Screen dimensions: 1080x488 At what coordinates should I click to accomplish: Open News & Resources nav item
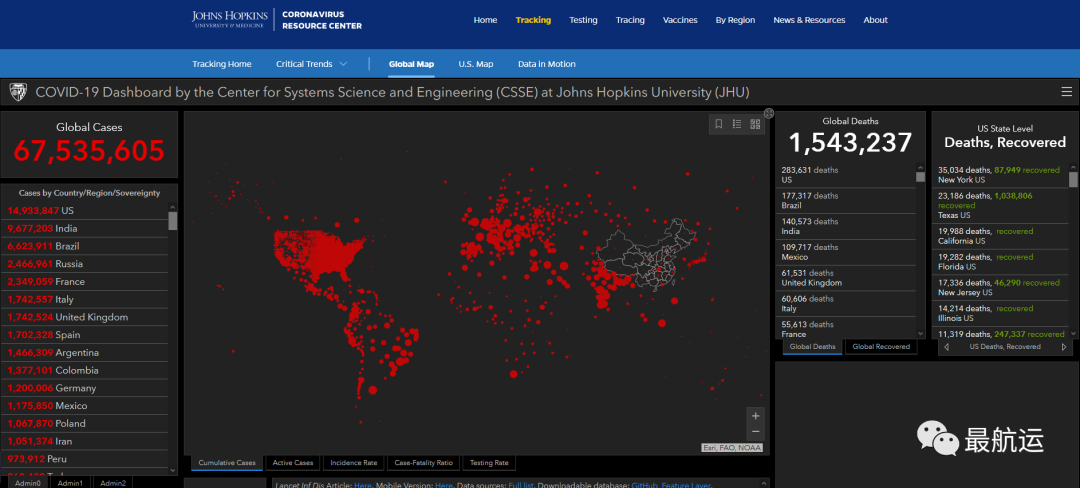[809, 20]
